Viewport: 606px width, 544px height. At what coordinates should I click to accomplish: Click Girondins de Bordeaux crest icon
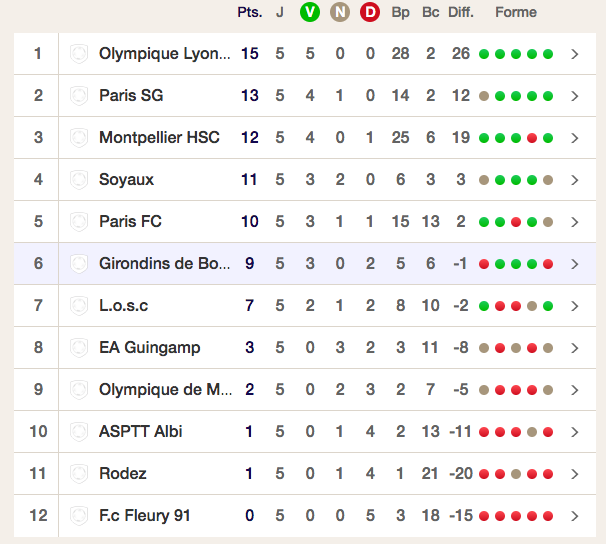(79, 264)
